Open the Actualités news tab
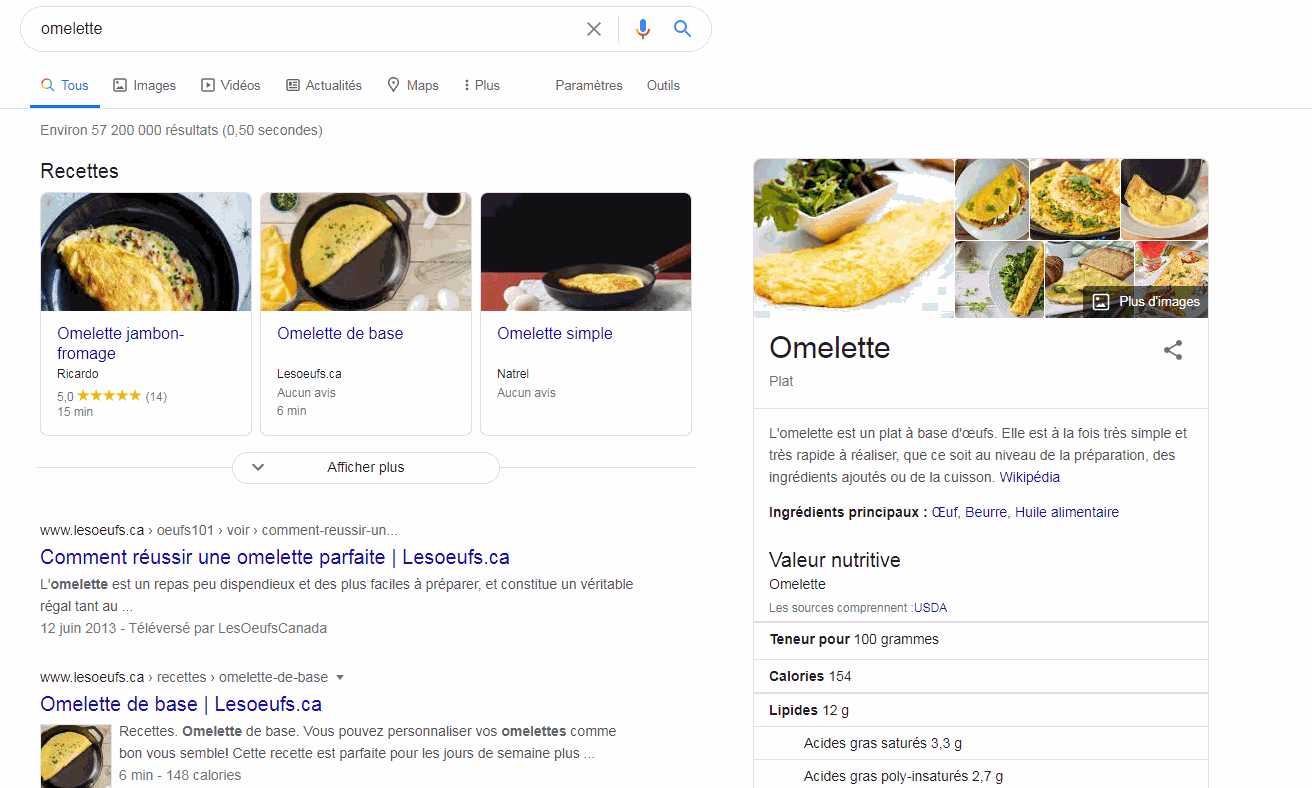 (324, 86)
